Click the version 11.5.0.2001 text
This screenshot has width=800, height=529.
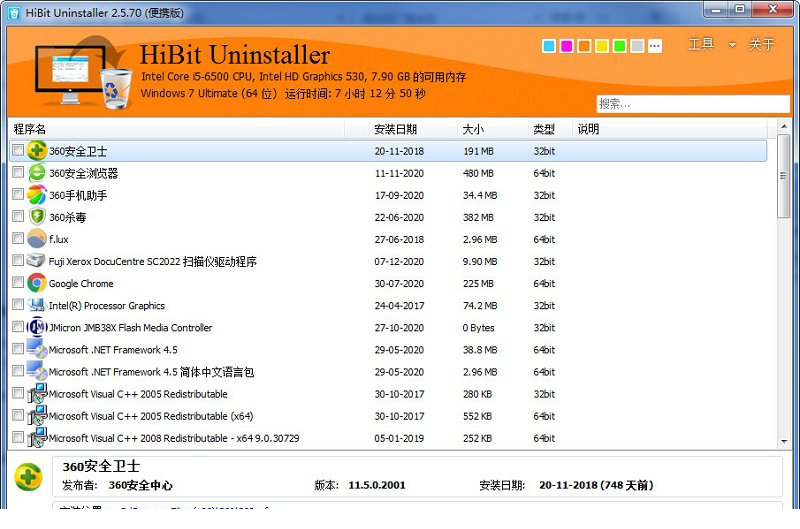[x=377, y=485]
